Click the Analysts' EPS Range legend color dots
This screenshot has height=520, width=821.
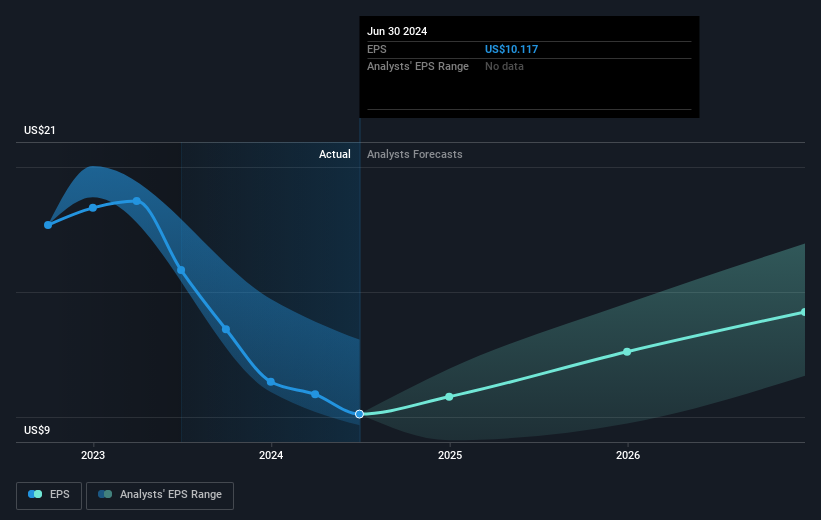pyautogui.click(x=105, y=494)
